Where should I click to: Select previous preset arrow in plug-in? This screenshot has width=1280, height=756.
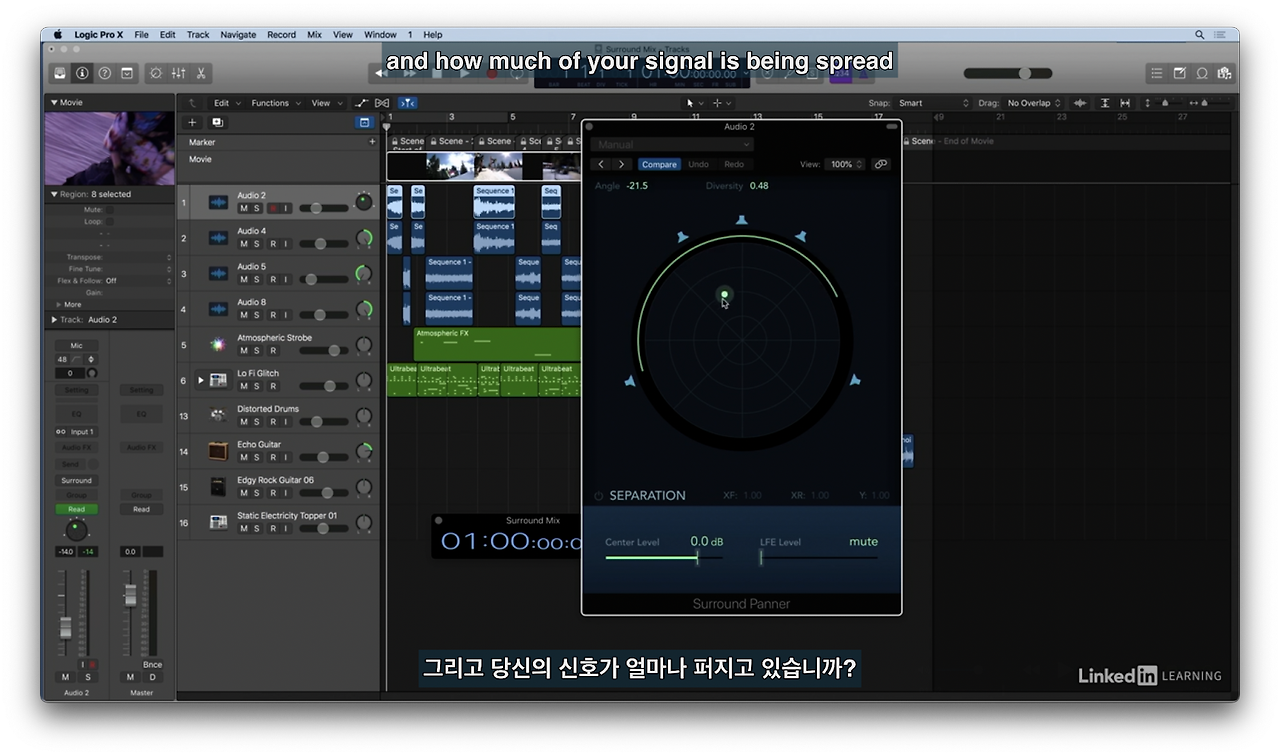point(601,164)
